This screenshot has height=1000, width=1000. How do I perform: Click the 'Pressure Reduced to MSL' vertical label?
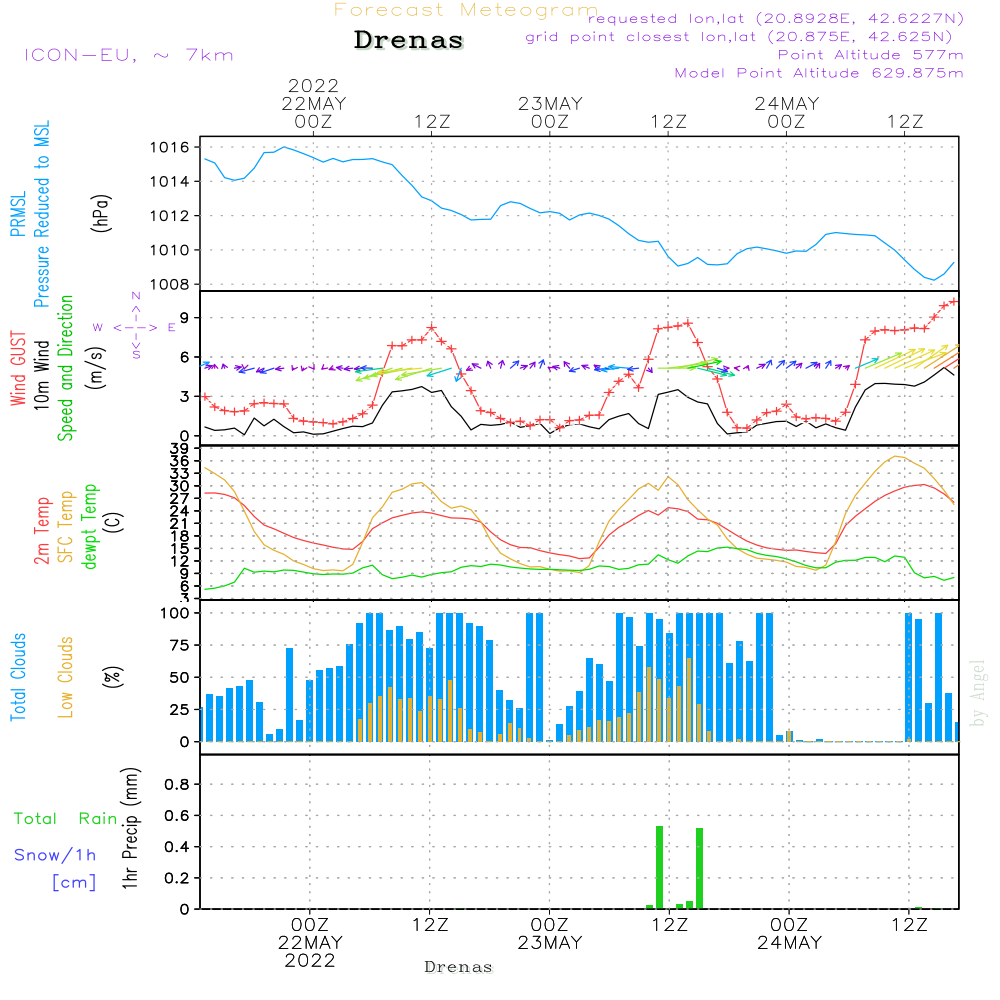(41, 214)
